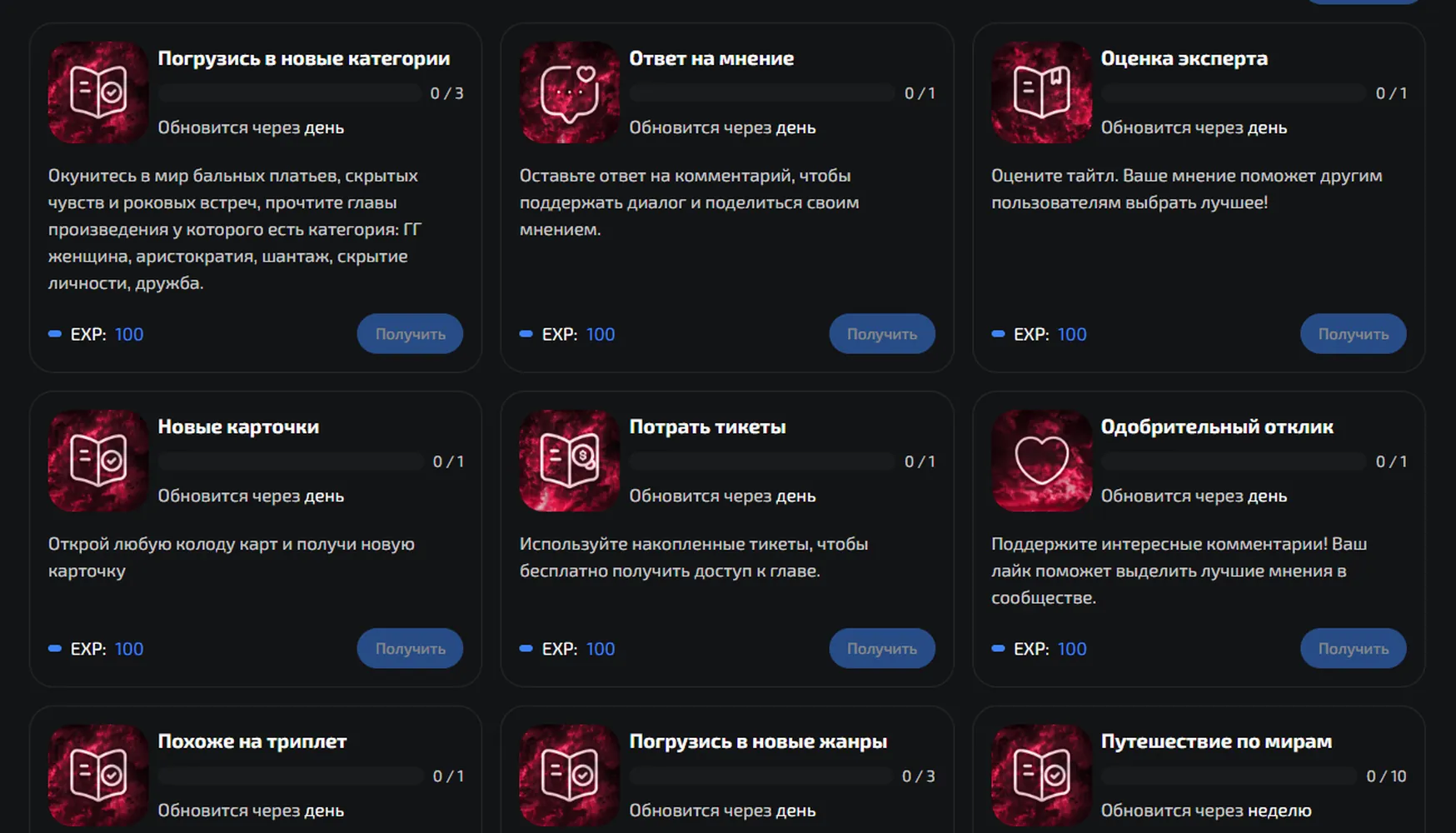Click the 'Потрать тикеты' coin book icon
The image size is (1456, 833).
pyautogui.click(x=570, y=461)
